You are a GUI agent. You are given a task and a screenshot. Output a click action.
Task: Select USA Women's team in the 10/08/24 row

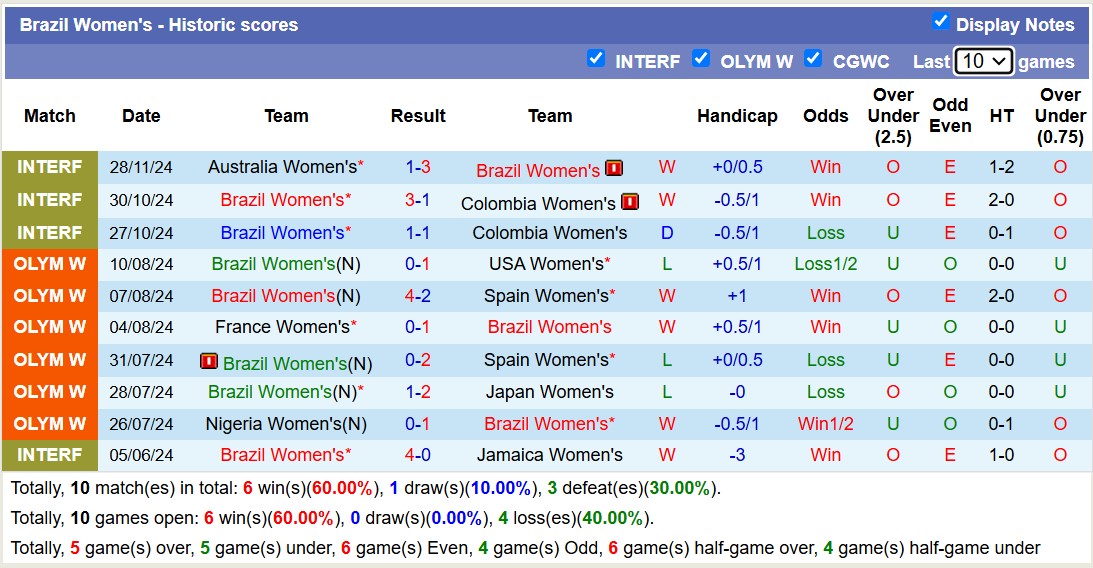coord(546,264)
